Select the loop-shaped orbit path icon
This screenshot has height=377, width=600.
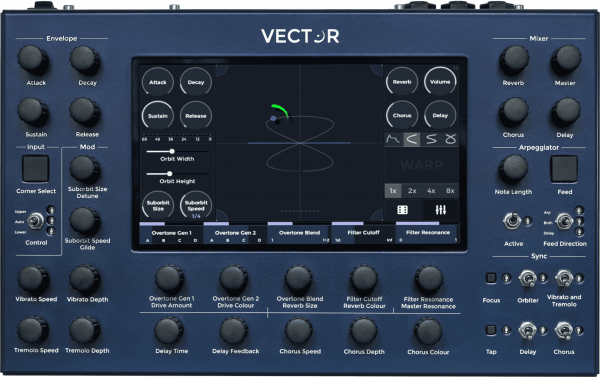tap(450, 139)
